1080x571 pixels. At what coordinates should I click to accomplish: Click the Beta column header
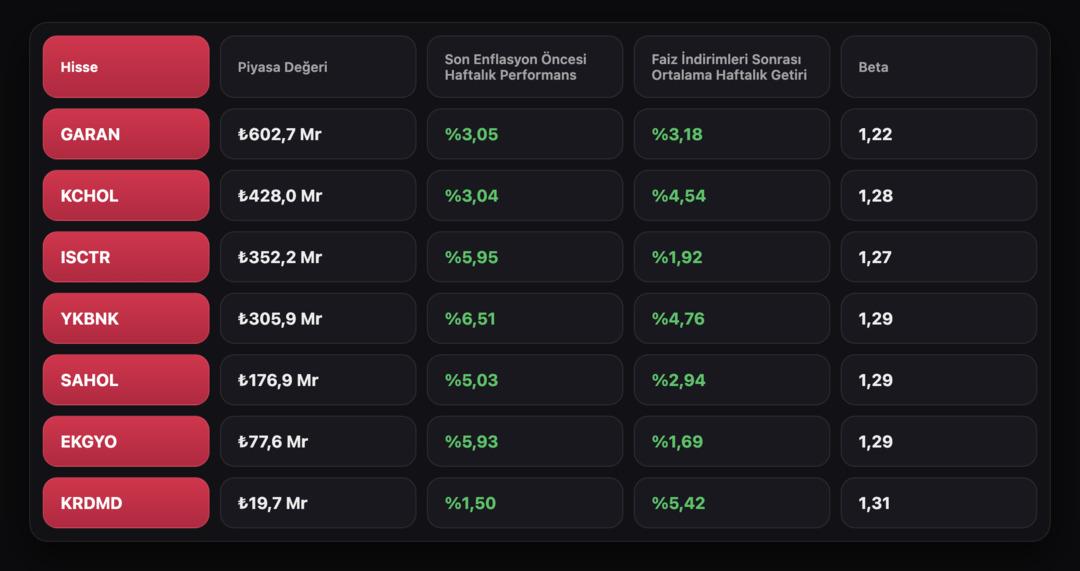(938, 67)
